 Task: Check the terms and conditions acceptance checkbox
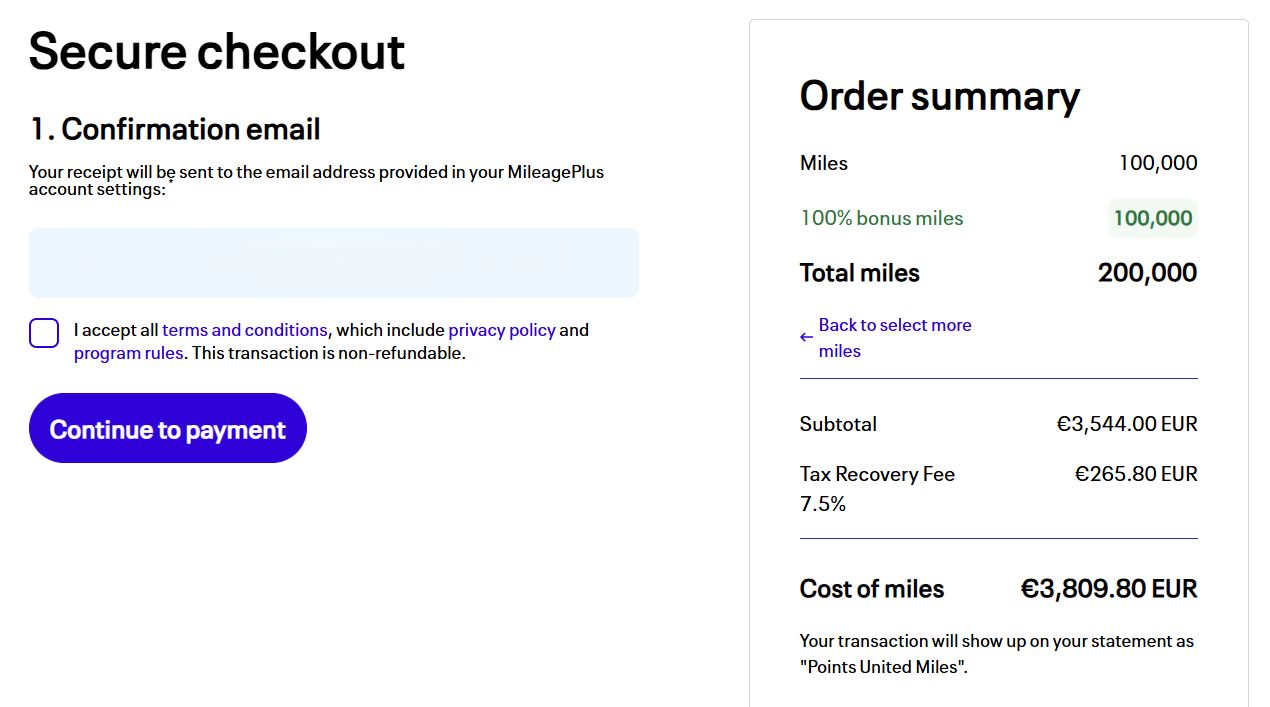coord(44,332)
